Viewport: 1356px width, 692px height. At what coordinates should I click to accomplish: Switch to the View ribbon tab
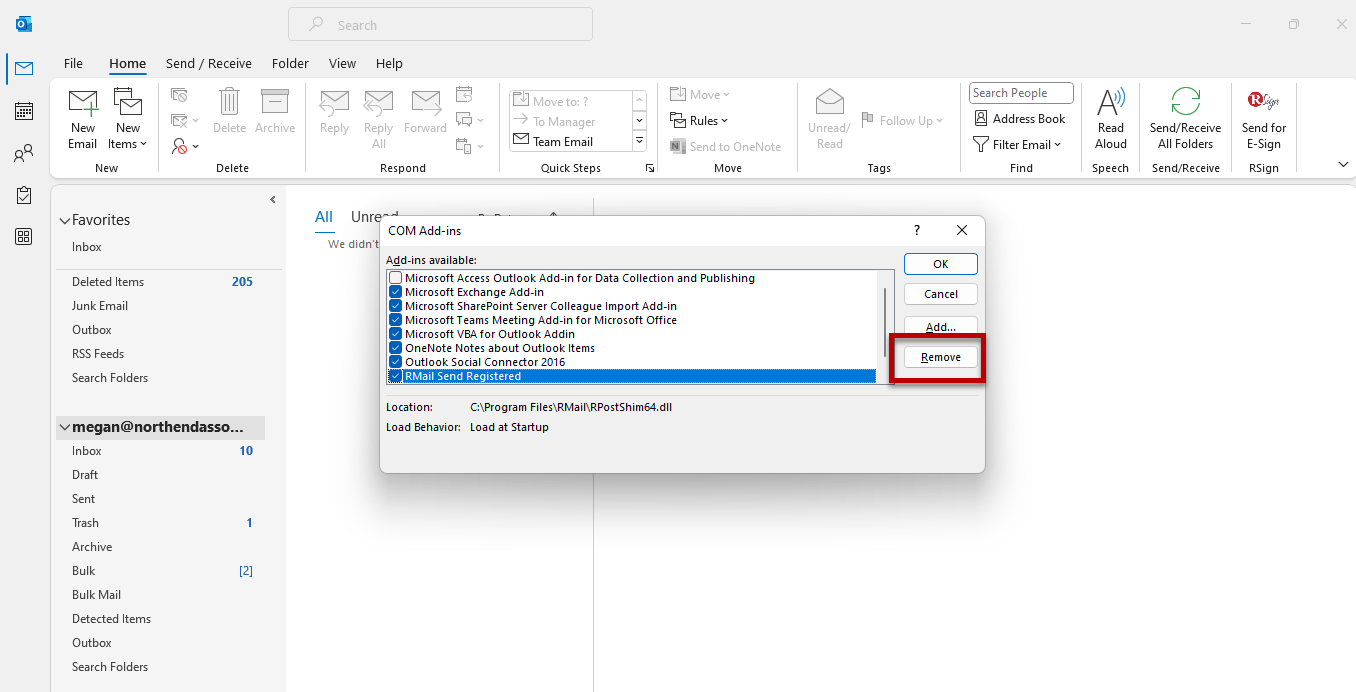point(342,63)
